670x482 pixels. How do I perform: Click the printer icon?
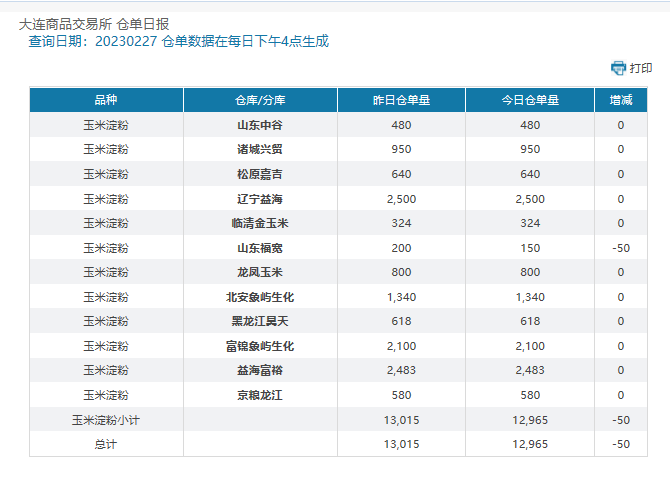pyautogui.click(x=618, y=68)
